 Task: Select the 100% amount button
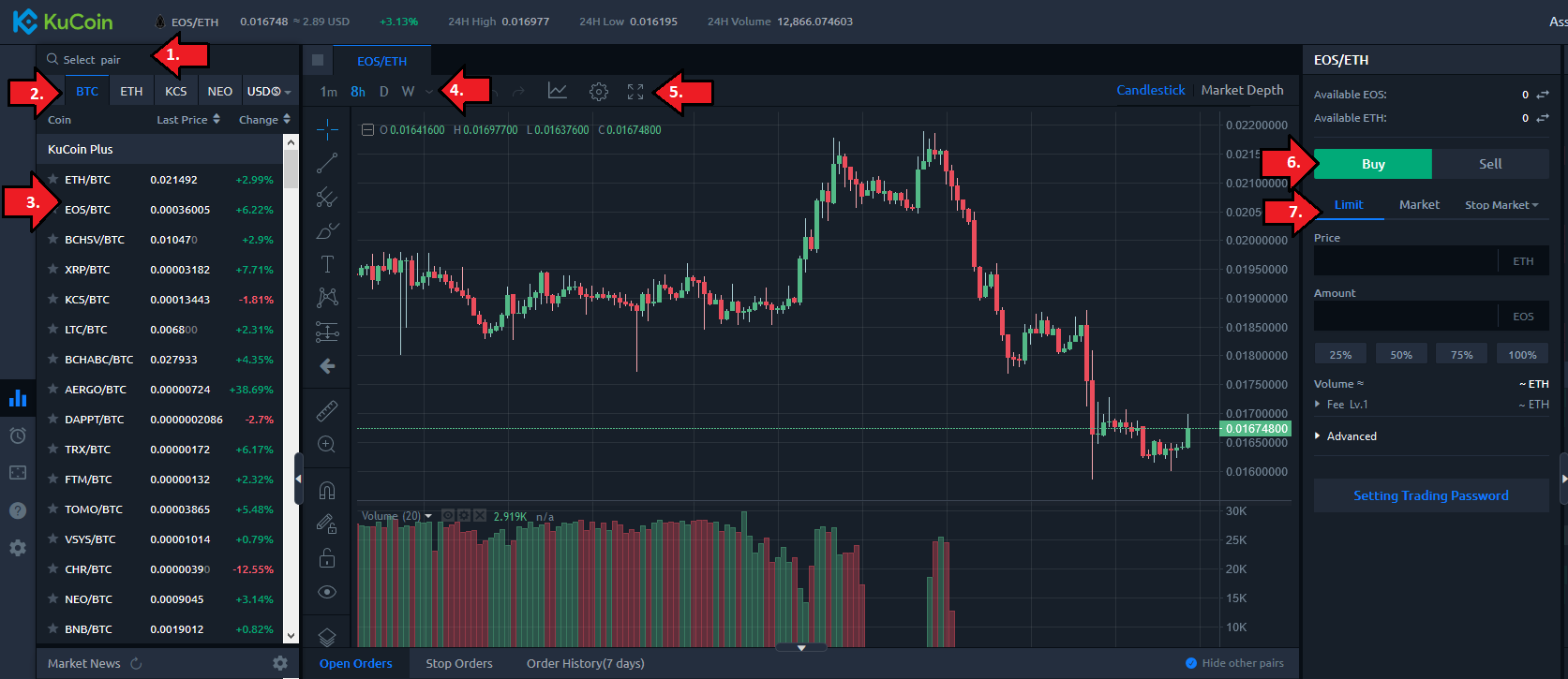pos(1522,354)
